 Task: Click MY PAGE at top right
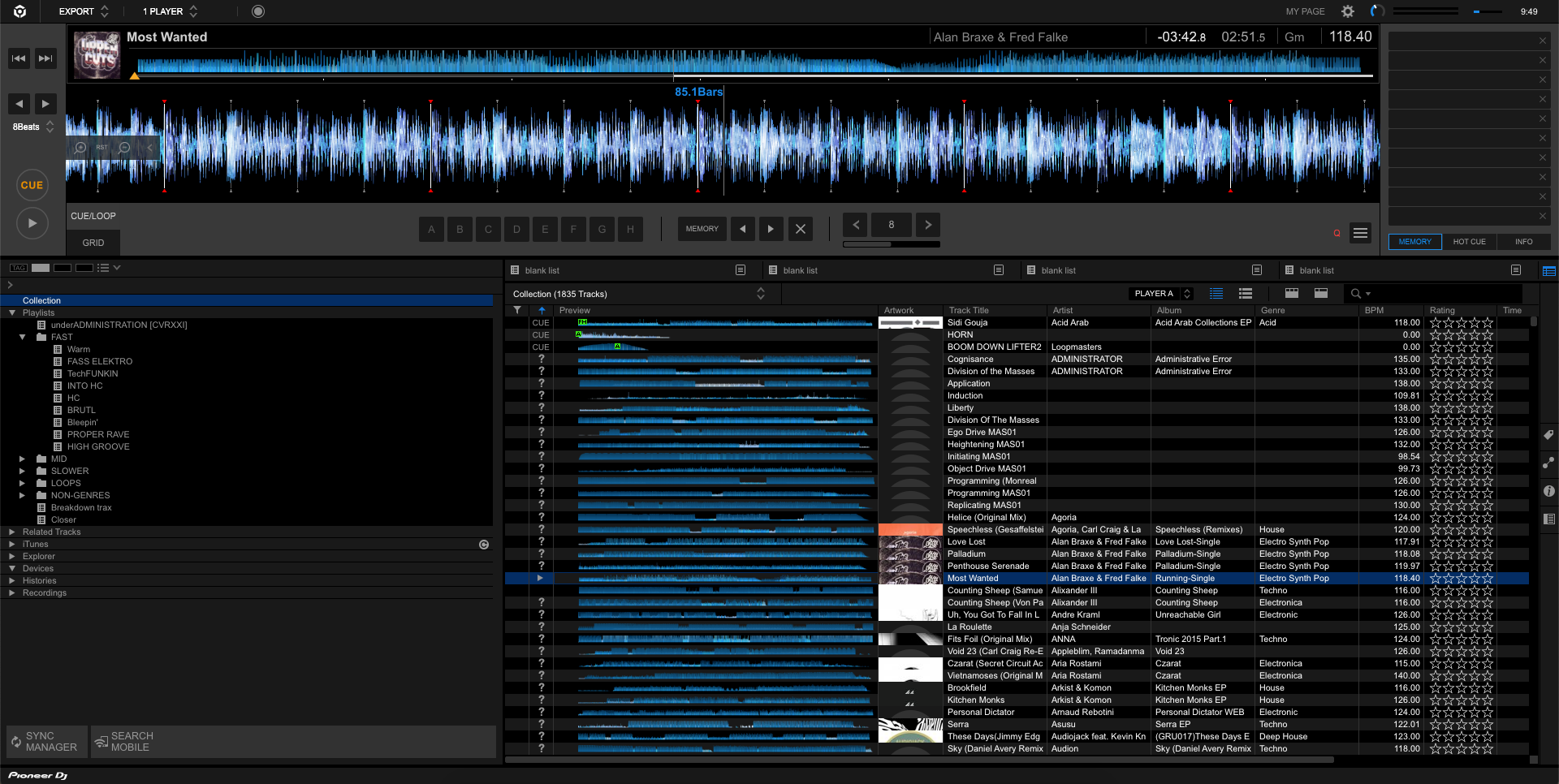(x=1304, y=11)
